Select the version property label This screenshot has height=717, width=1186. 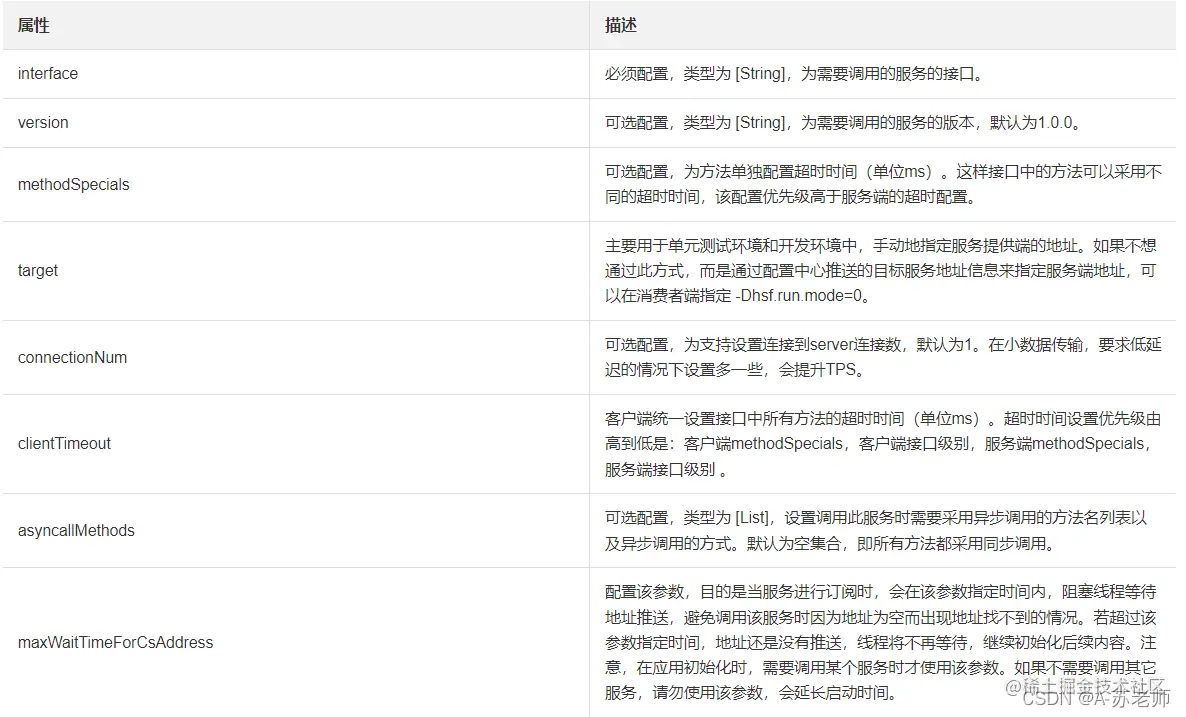pyautogui.click(x=42, y=122)
